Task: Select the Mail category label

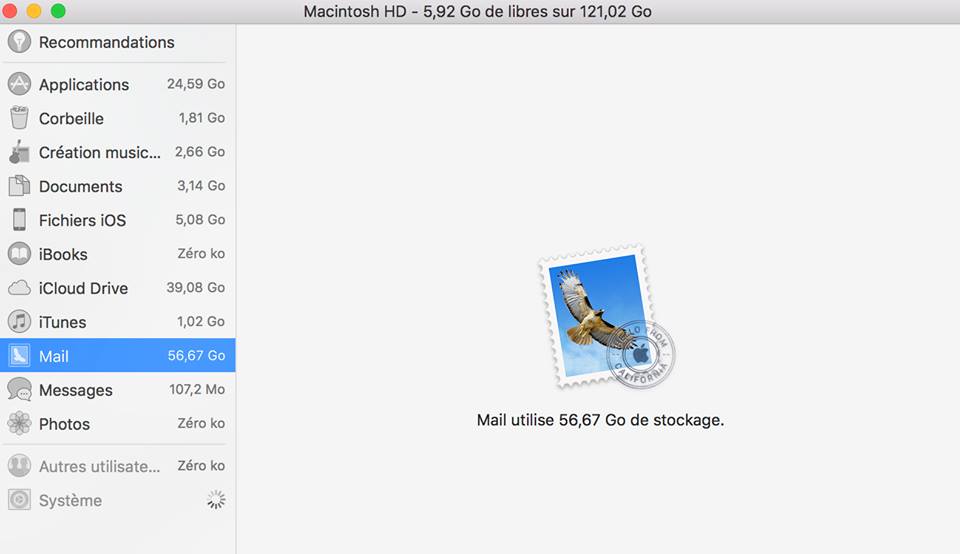Action: tap(53, 356)
